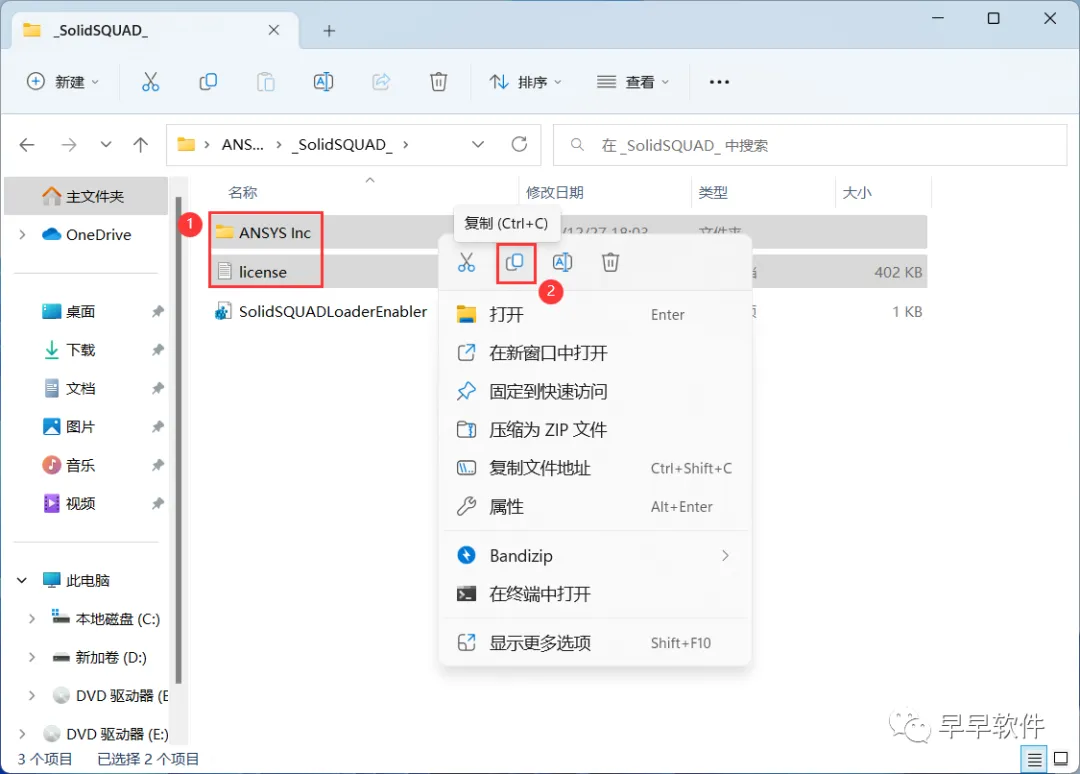
Task: Open 音乐 in the sidebar
Action: [80, 466]
